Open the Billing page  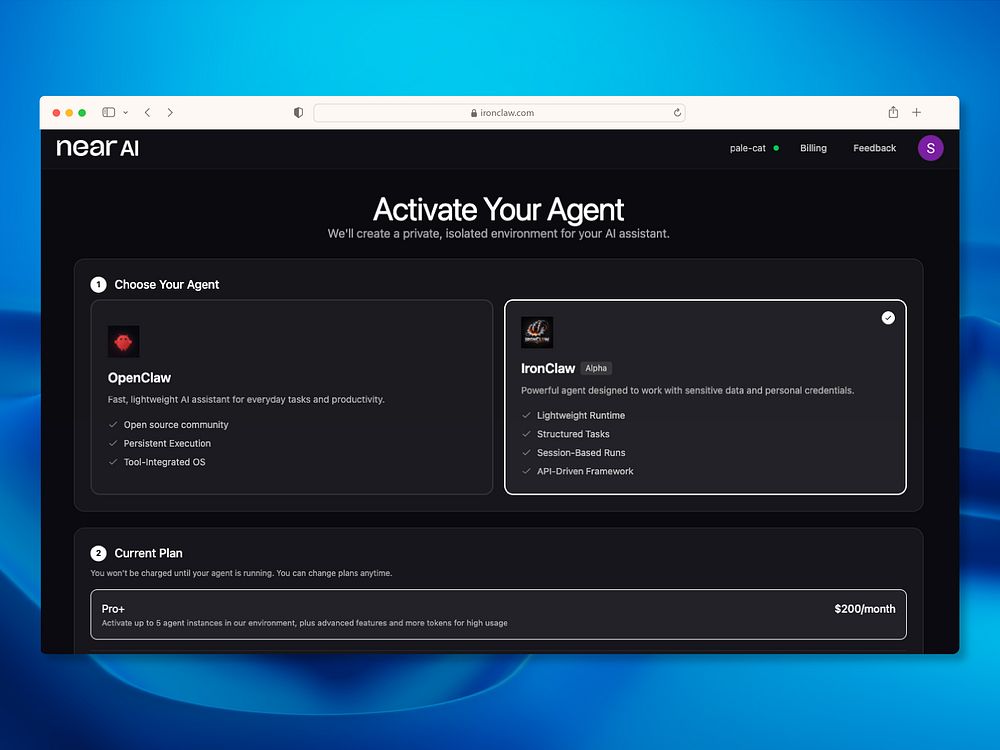(813, 148)
